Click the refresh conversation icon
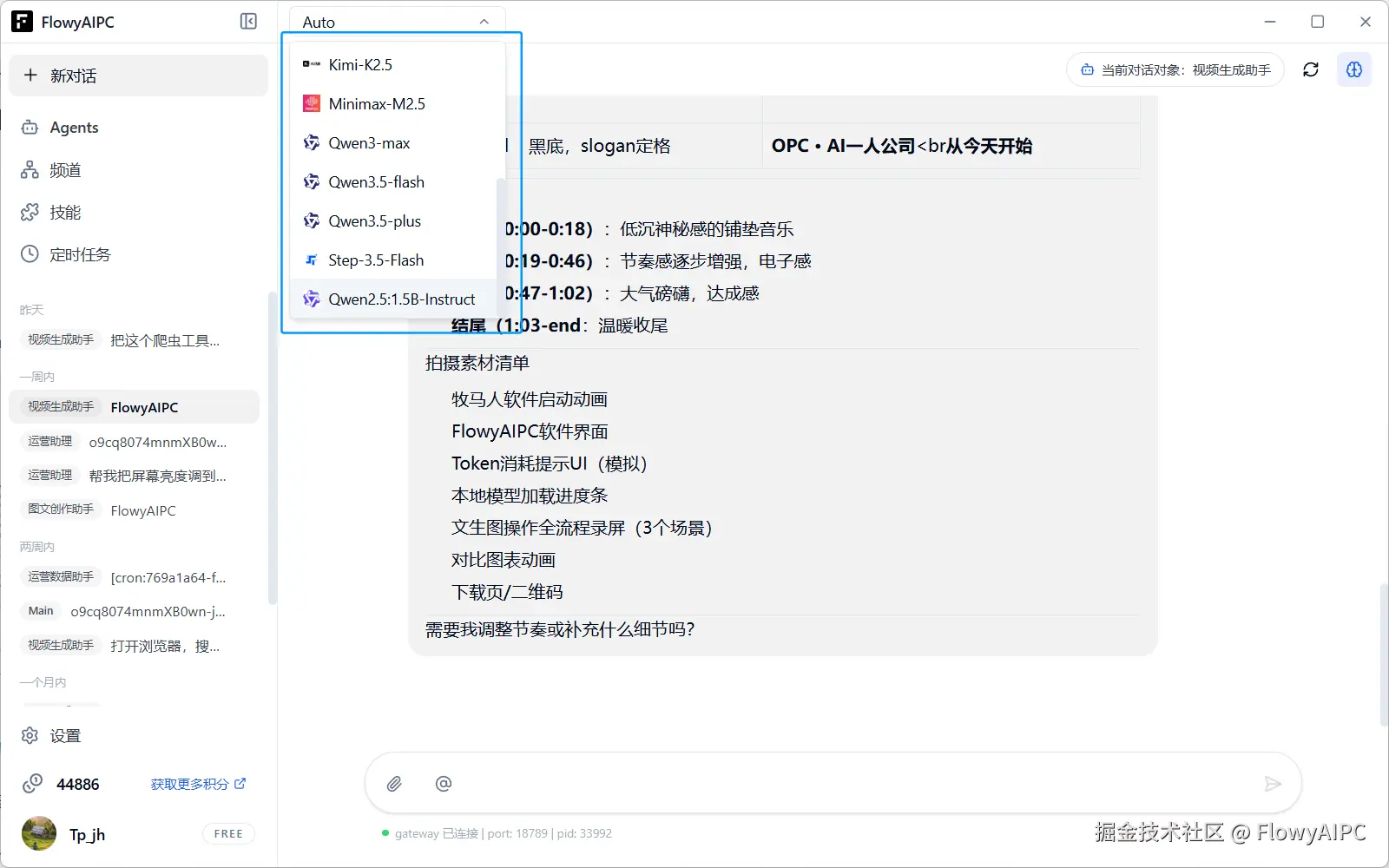 1311,69
